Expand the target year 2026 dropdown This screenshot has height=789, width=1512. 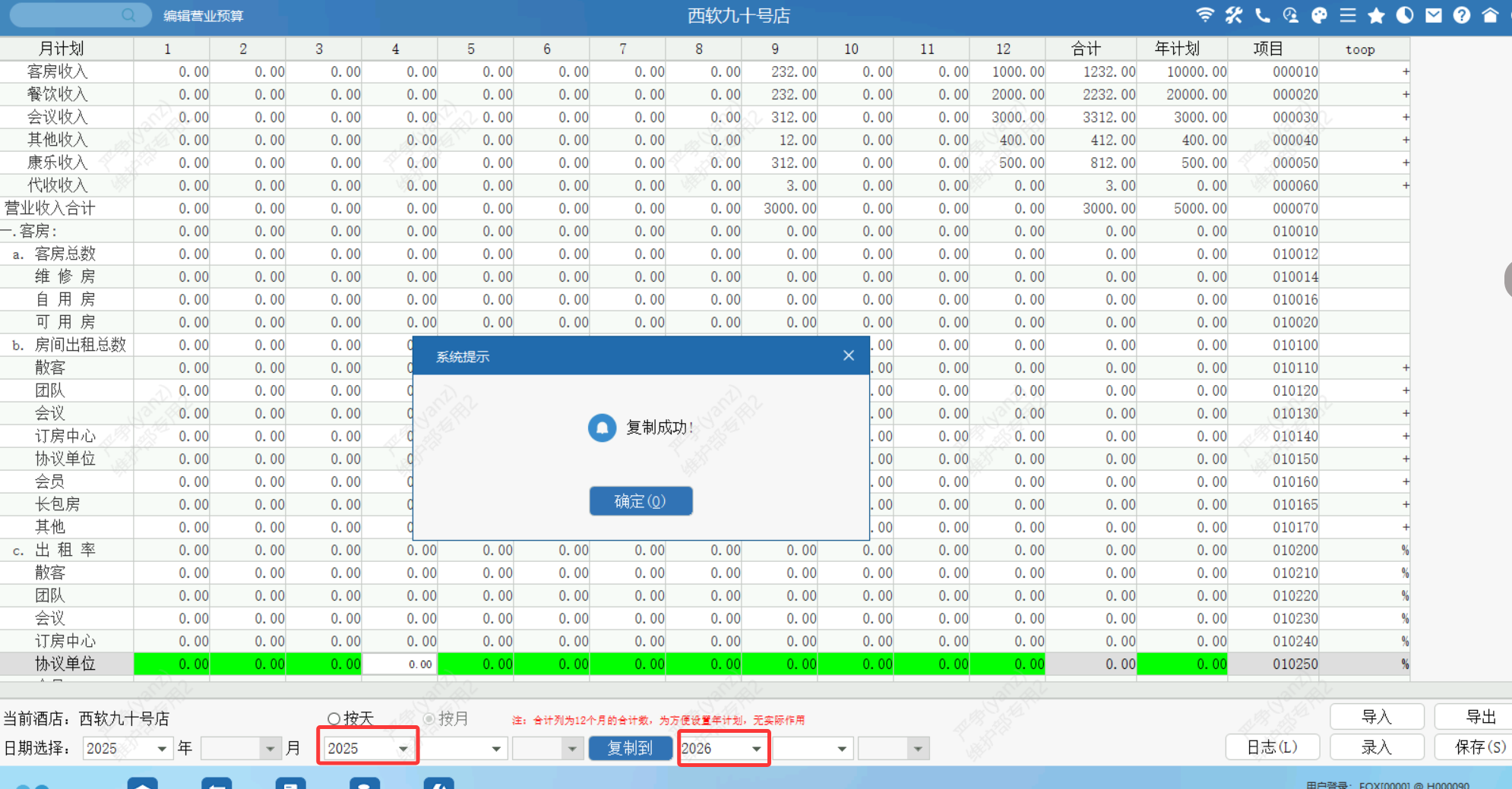756,749
